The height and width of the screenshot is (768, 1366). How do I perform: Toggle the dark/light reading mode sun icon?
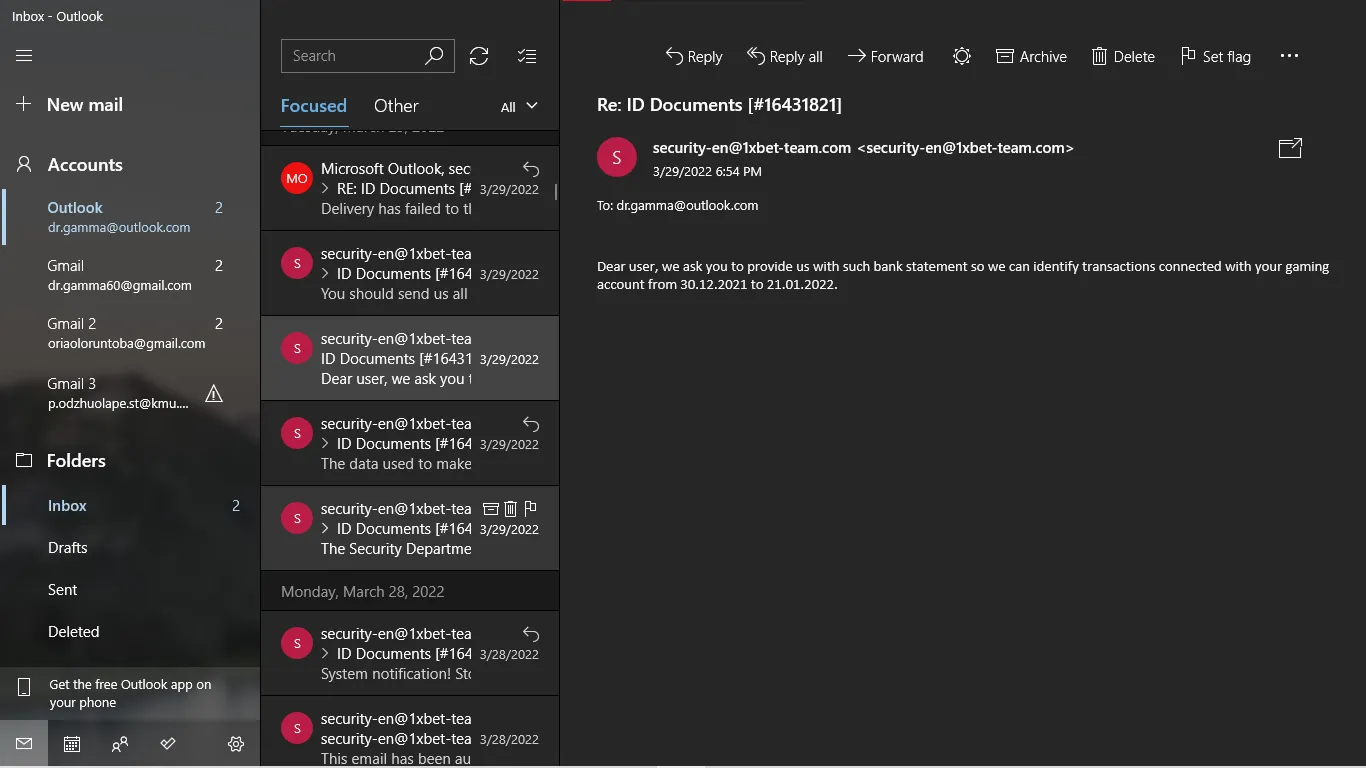coord(961,56)
